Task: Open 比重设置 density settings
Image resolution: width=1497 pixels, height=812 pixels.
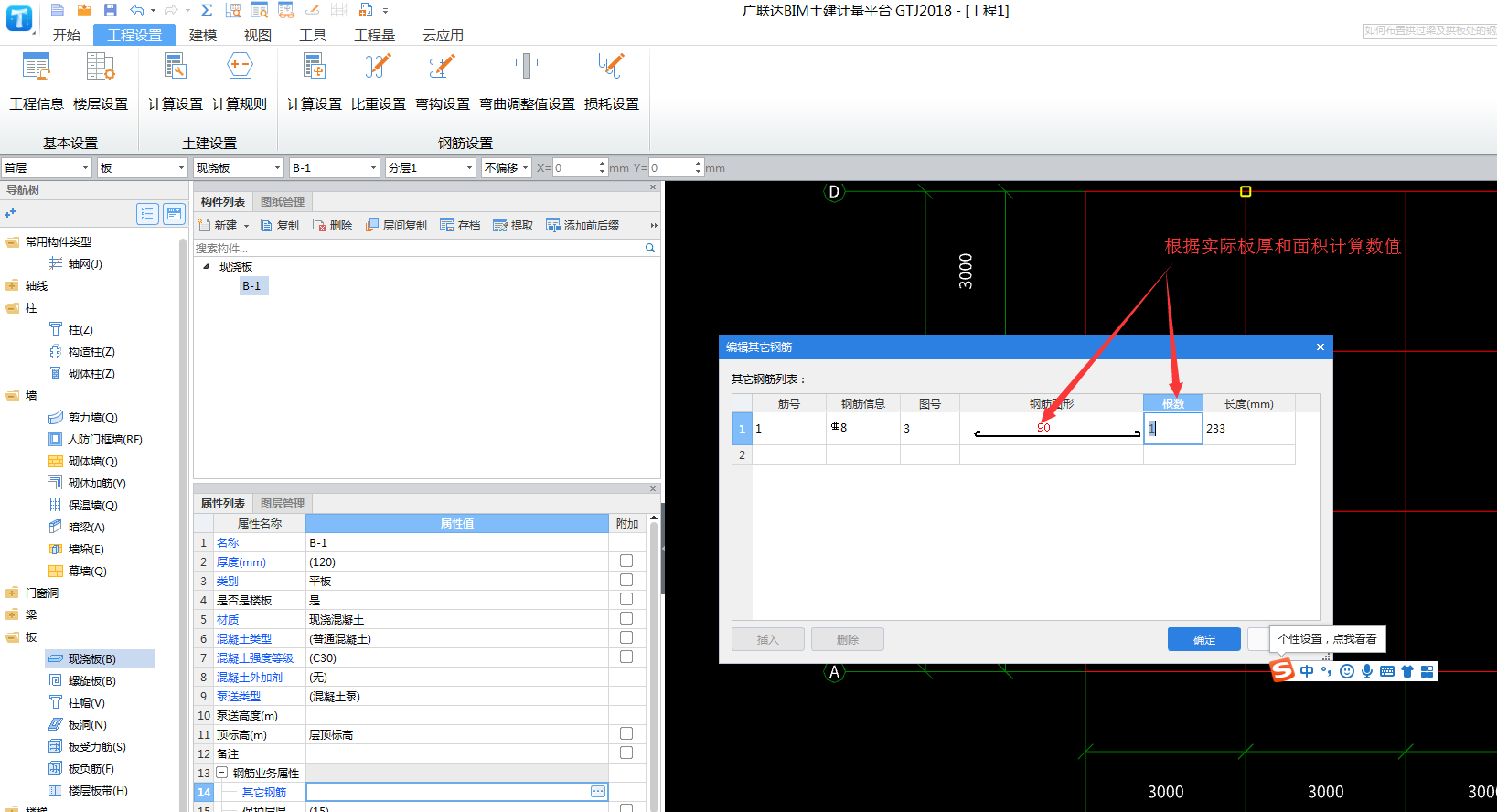Action: (379, 82)
